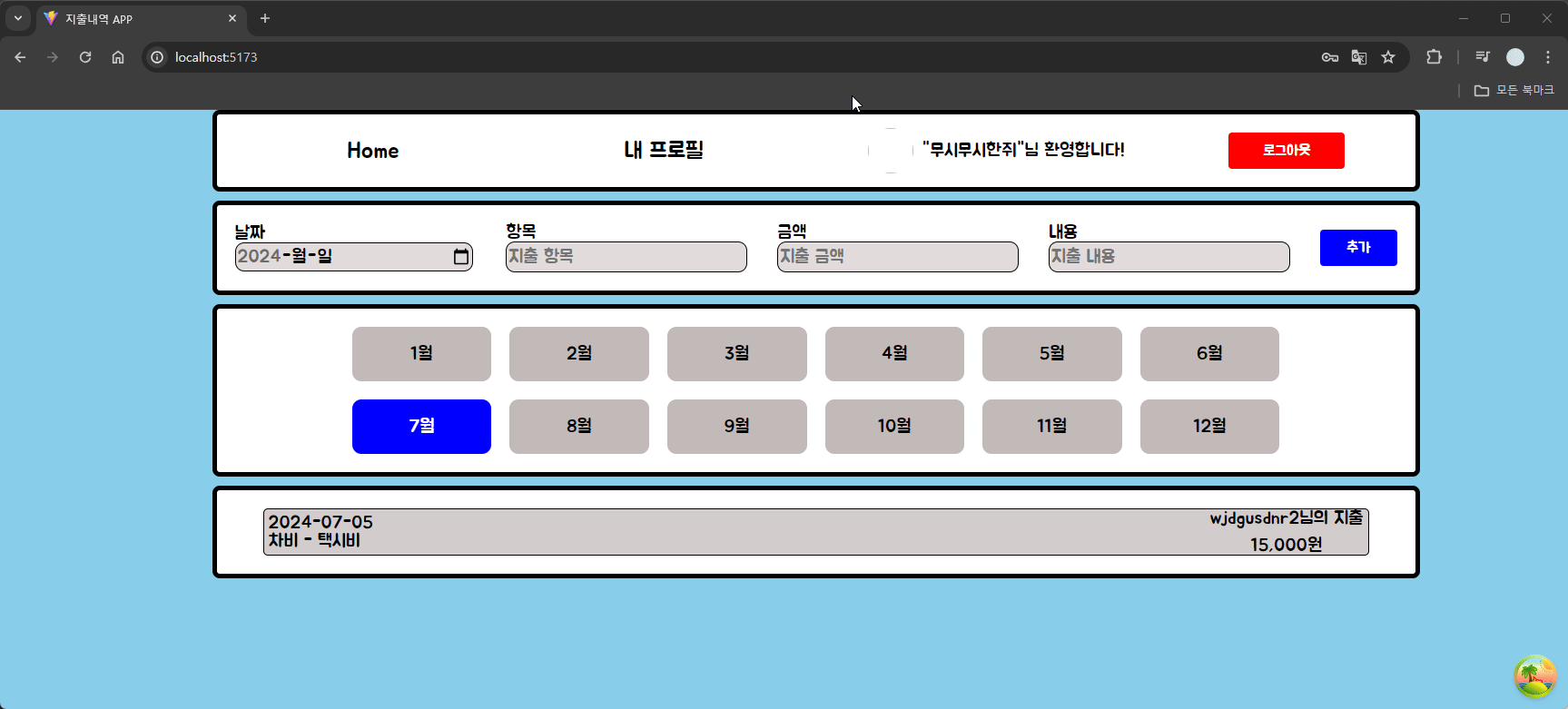Open the Chrome profile avatar
1568x709 pixels.
1515,57
